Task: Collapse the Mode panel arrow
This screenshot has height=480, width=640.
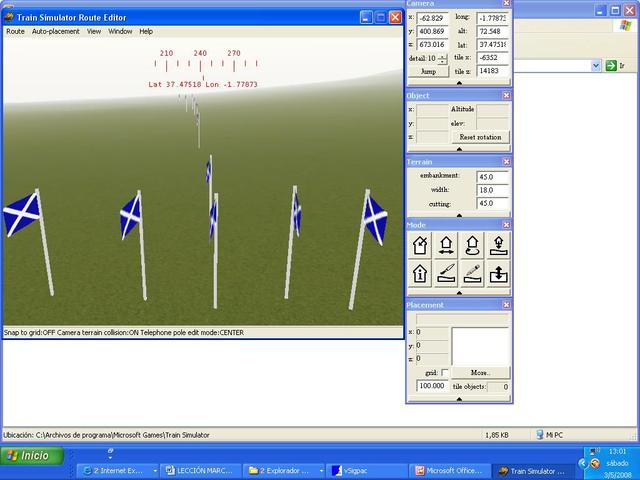Action: 459,292
